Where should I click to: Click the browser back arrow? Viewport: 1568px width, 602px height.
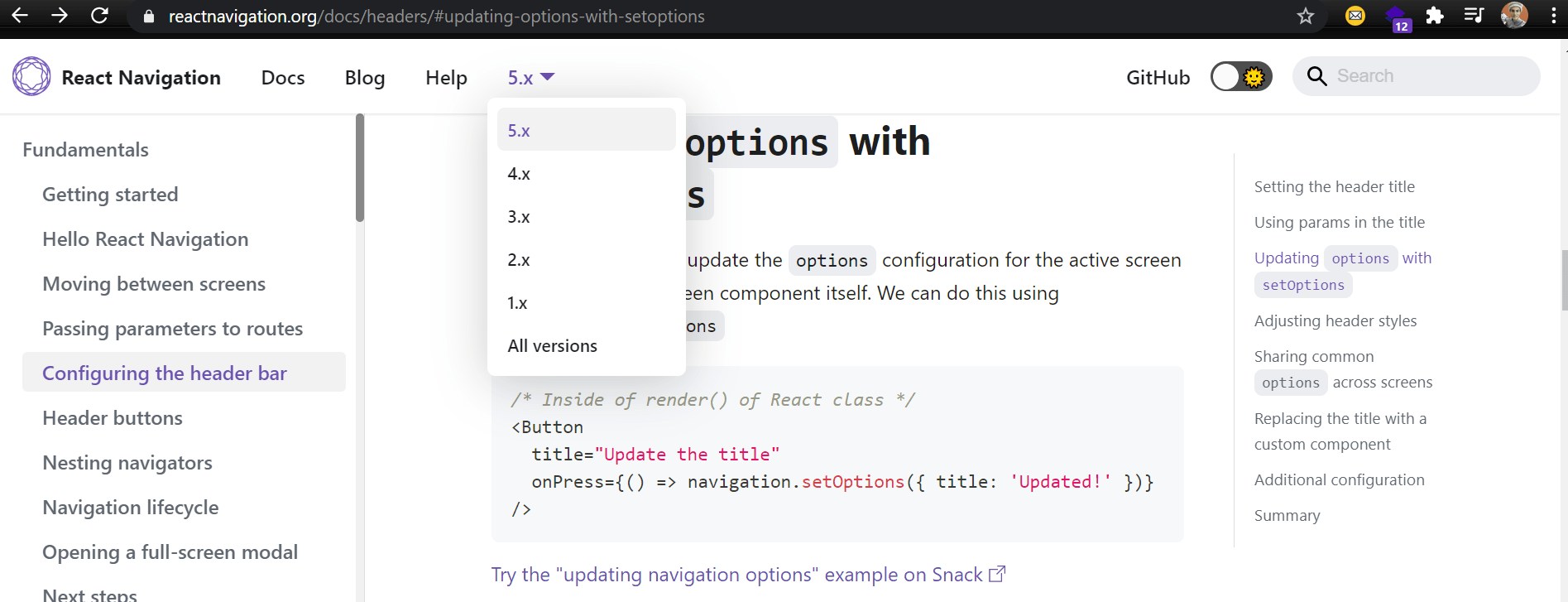20,16
